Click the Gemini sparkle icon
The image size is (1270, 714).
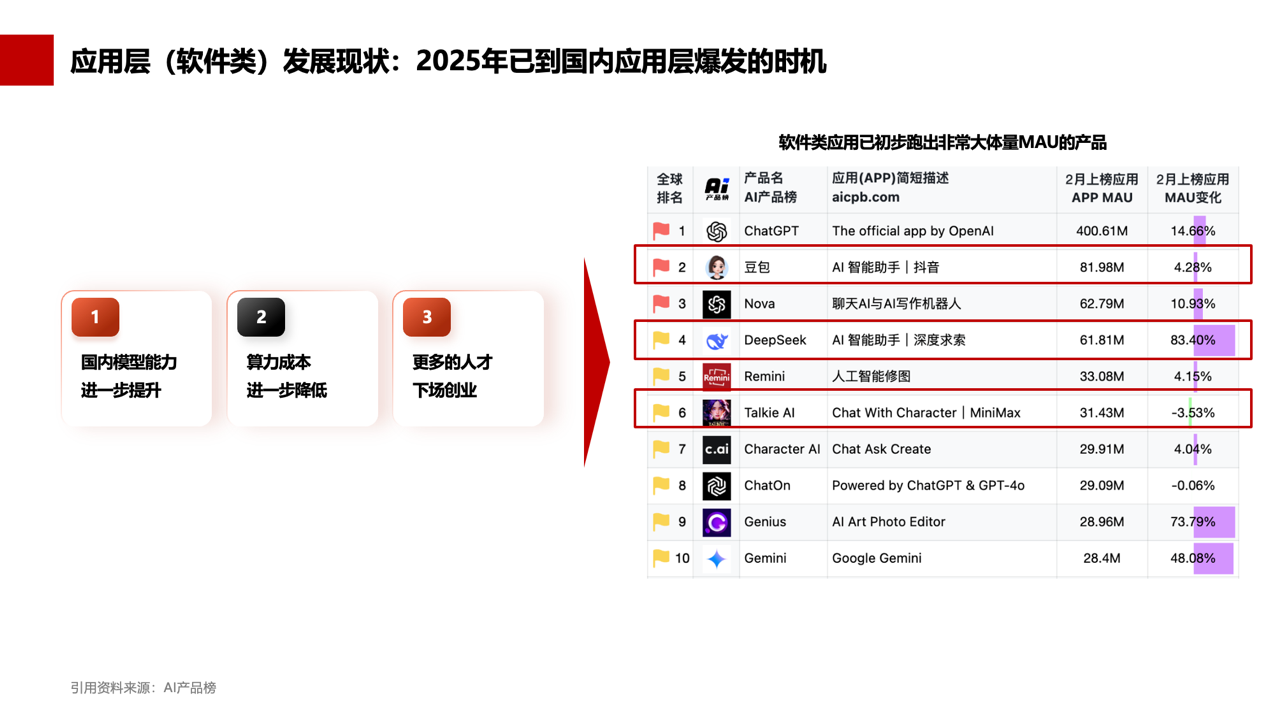[x=716, y=559]
